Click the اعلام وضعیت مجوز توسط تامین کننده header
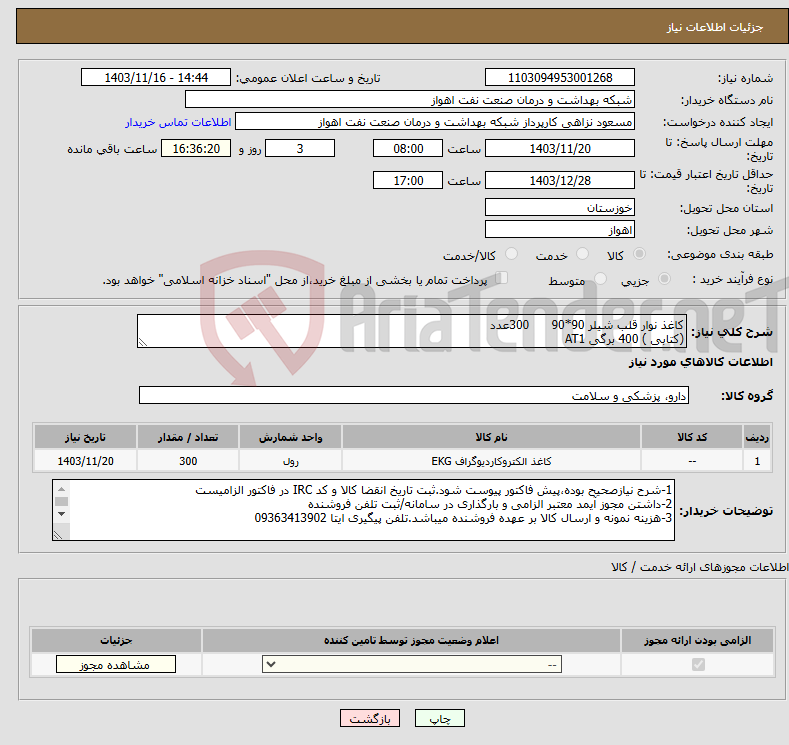This screenshot has height=745, width=789. 411,640
